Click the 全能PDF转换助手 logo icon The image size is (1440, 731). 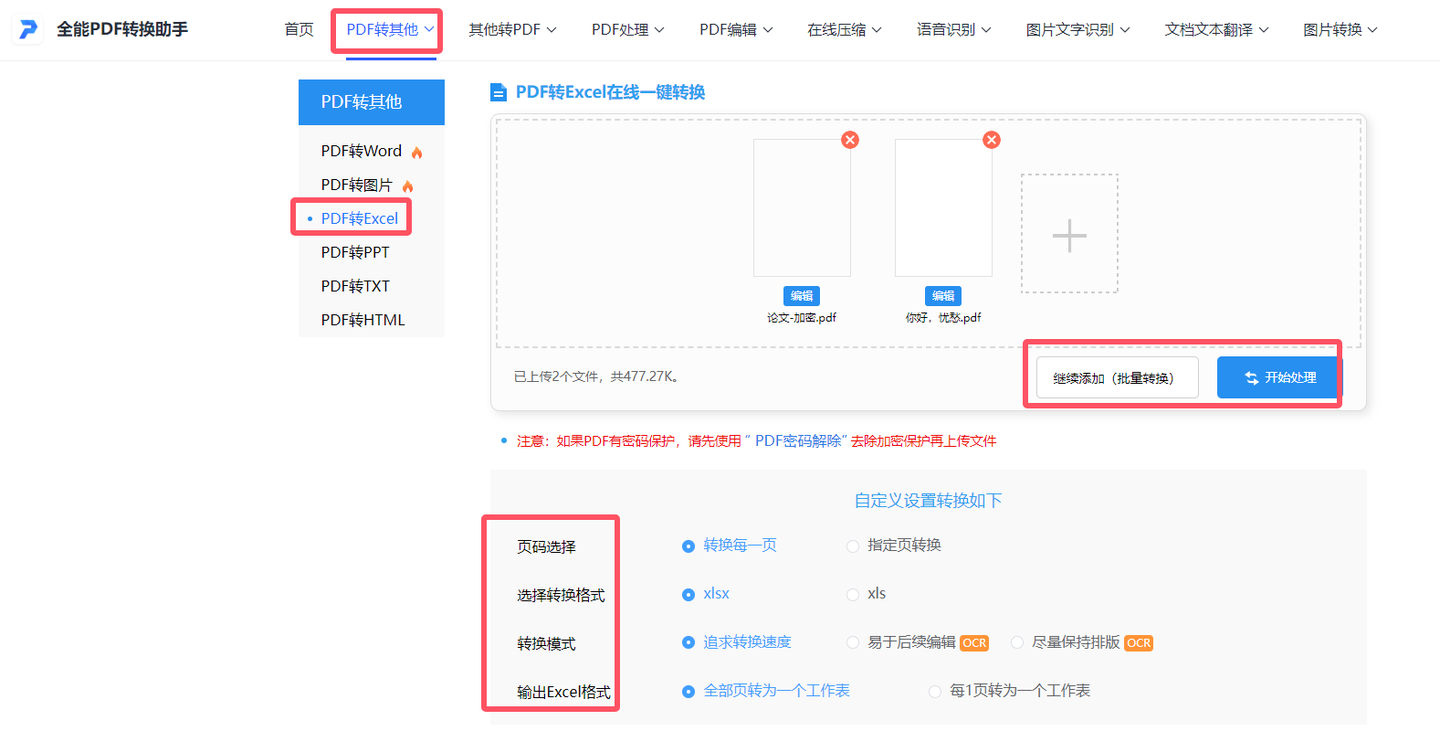[29, 30]
